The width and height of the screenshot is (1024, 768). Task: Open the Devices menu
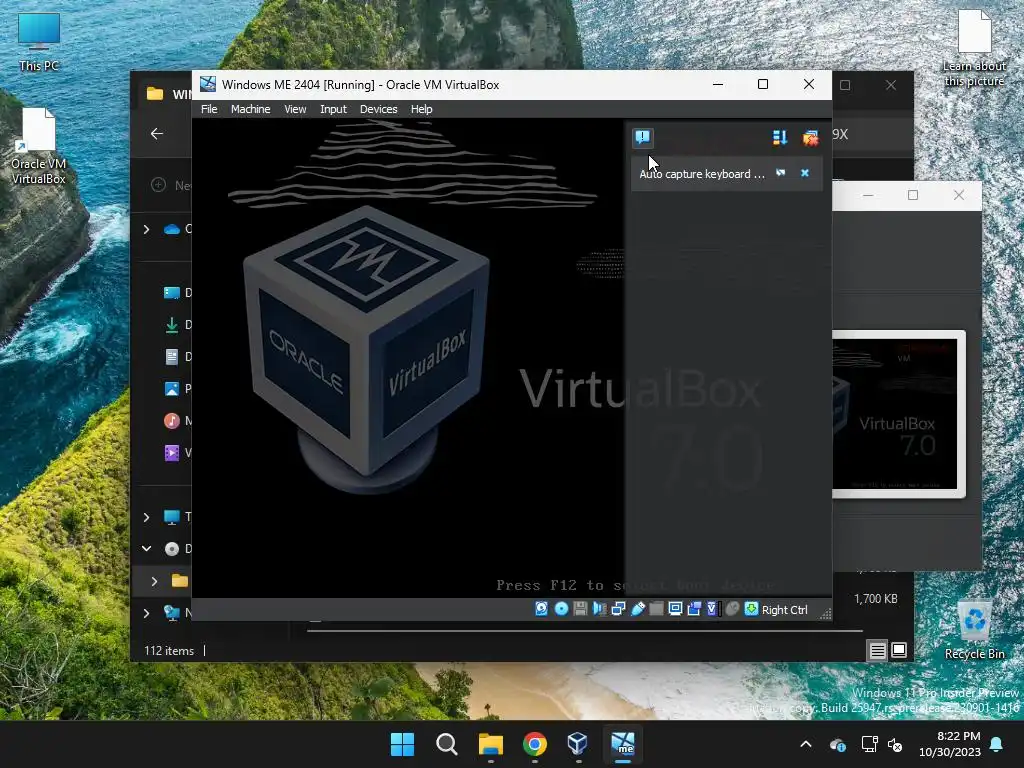[x=378, y=109]
